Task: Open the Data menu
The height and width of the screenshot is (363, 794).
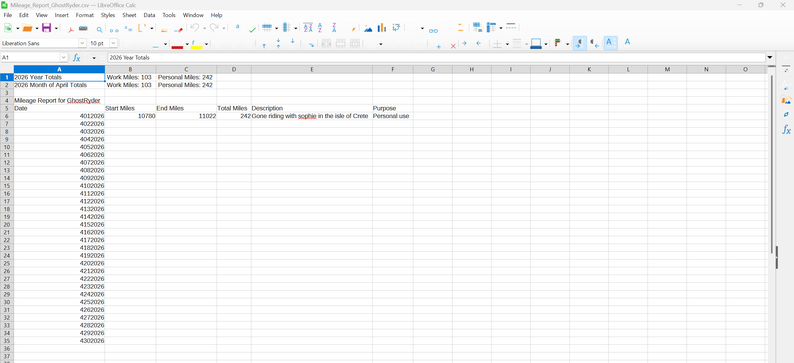Action: point(149,15)
